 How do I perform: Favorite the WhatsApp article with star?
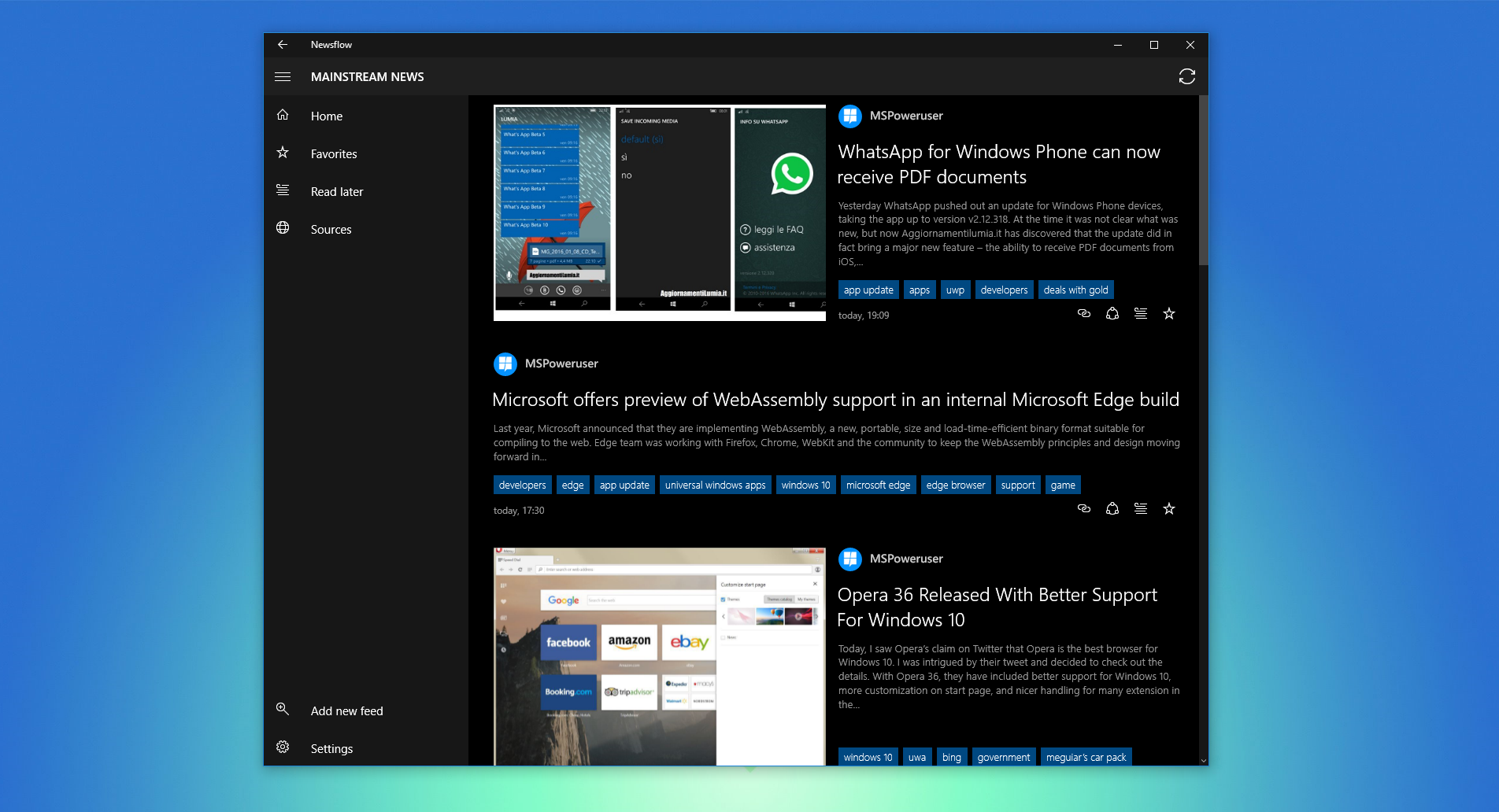pos(1169,314)
